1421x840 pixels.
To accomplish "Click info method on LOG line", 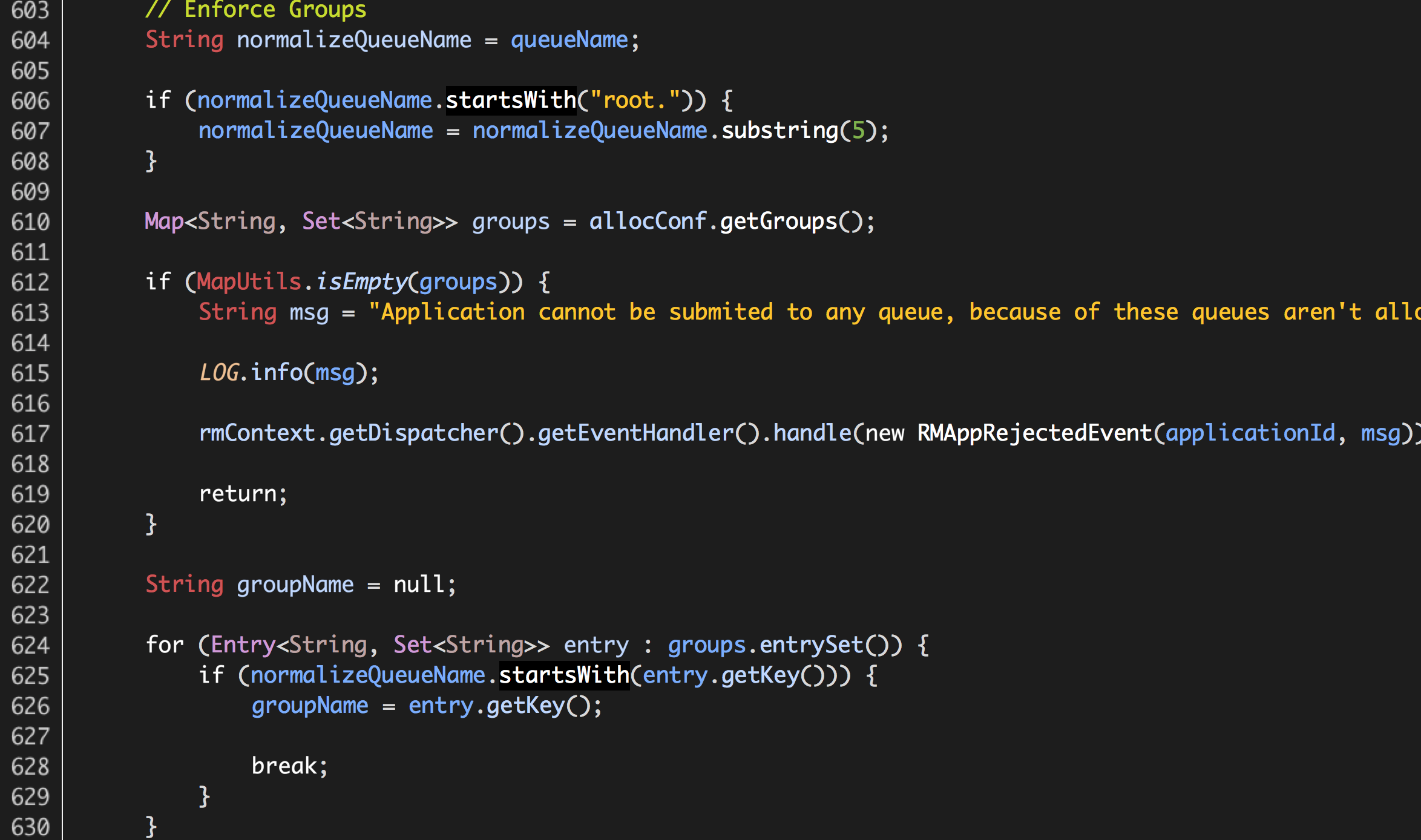I will tap(277, 373).
